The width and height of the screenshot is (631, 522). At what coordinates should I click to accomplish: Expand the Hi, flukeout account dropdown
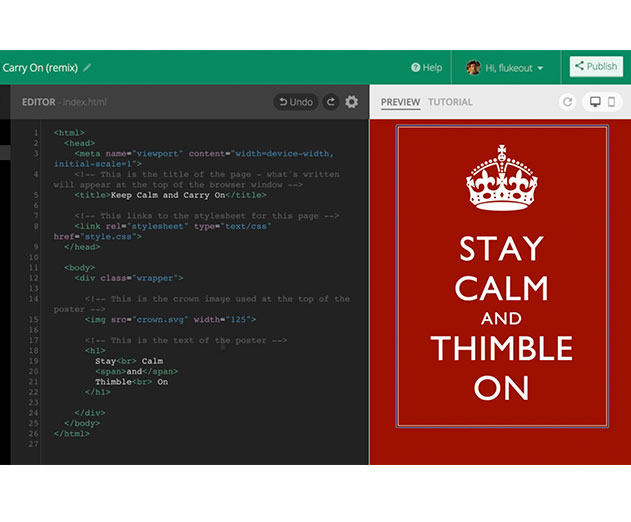pos(540,68)
